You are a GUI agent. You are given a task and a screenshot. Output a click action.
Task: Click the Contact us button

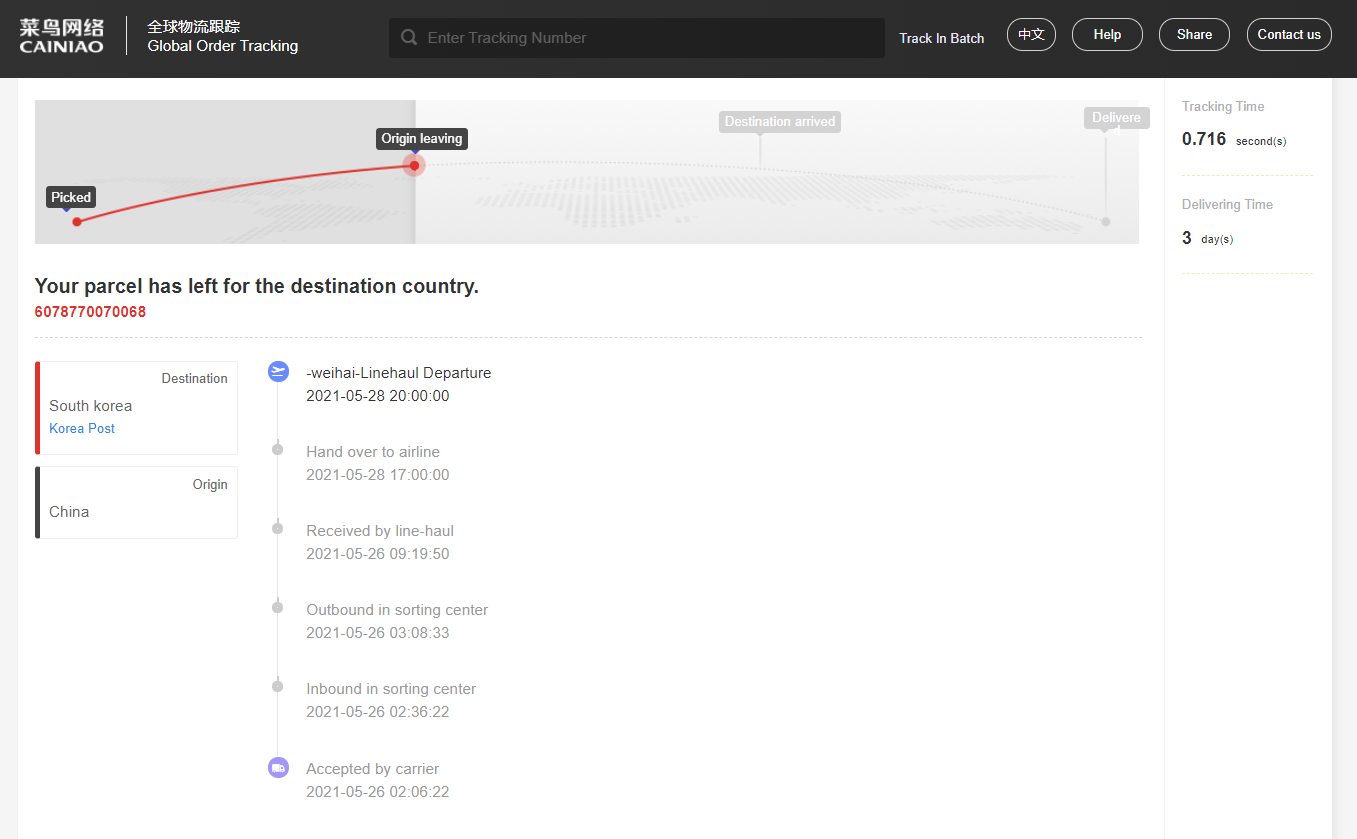(1289, 34)
